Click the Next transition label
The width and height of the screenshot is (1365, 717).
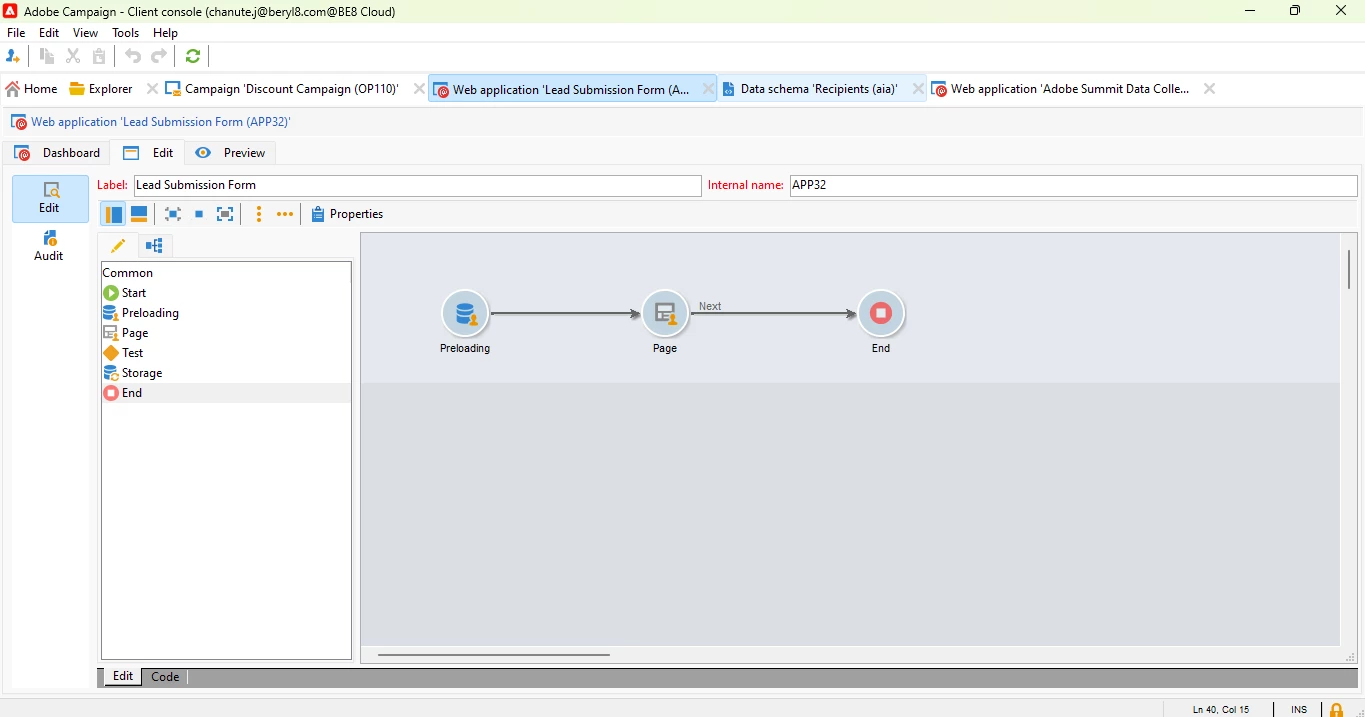pyautogui.click(x=711, y=307)
